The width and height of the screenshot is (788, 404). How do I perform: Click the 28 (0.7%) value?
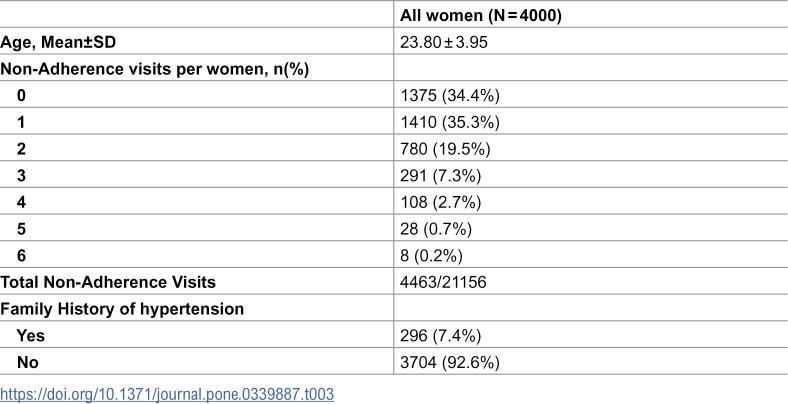click(x=436, y=229)
